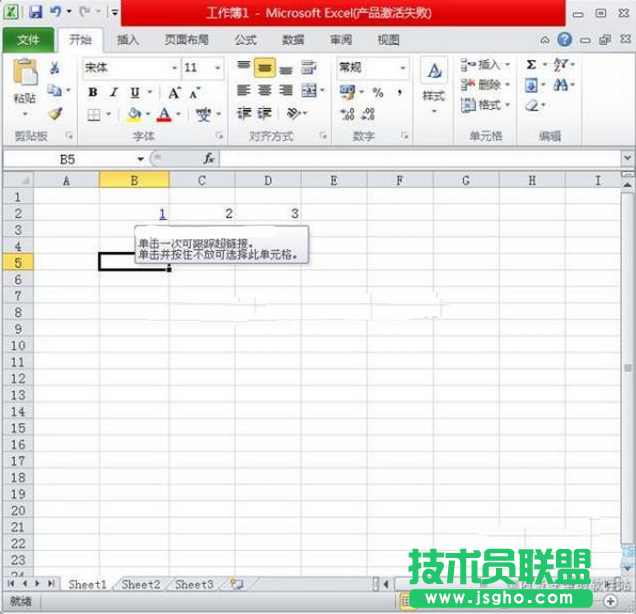
Task: Decrease decimal places
Action: pyautogui.click(x=368, y=114)
